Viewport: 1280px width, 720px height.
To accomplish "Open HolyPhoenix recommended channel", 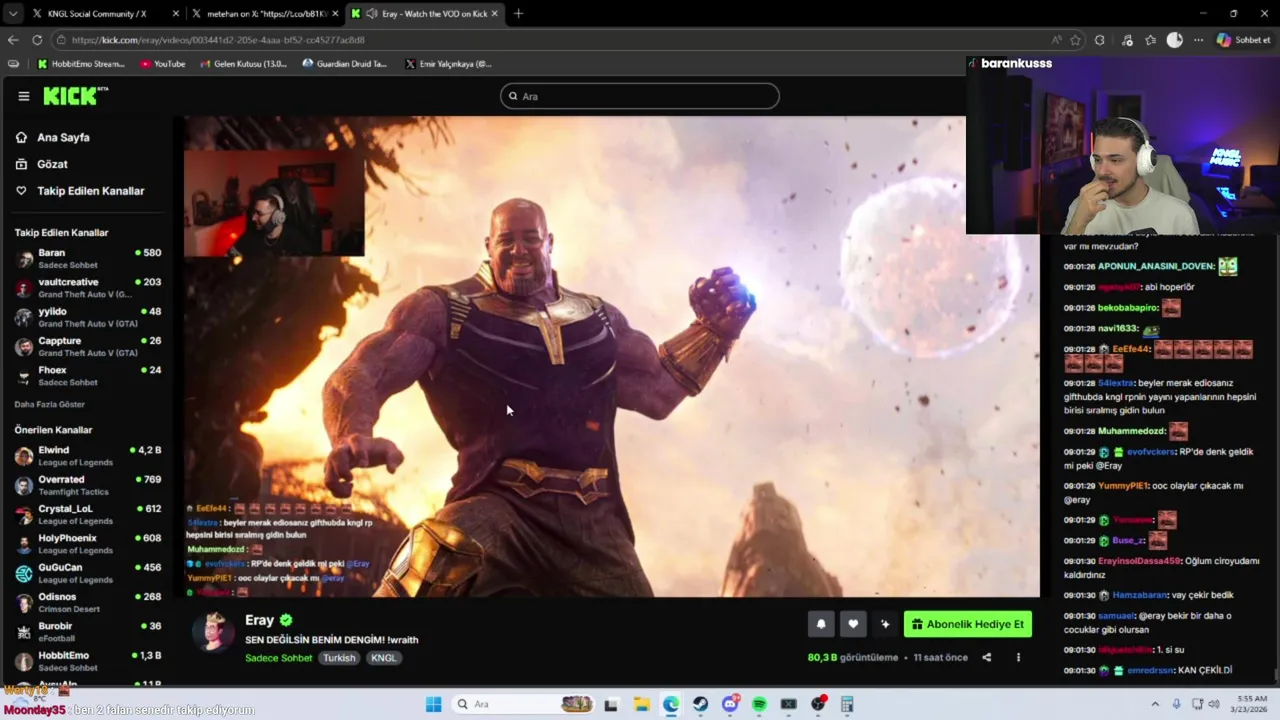I will point(88,544).
